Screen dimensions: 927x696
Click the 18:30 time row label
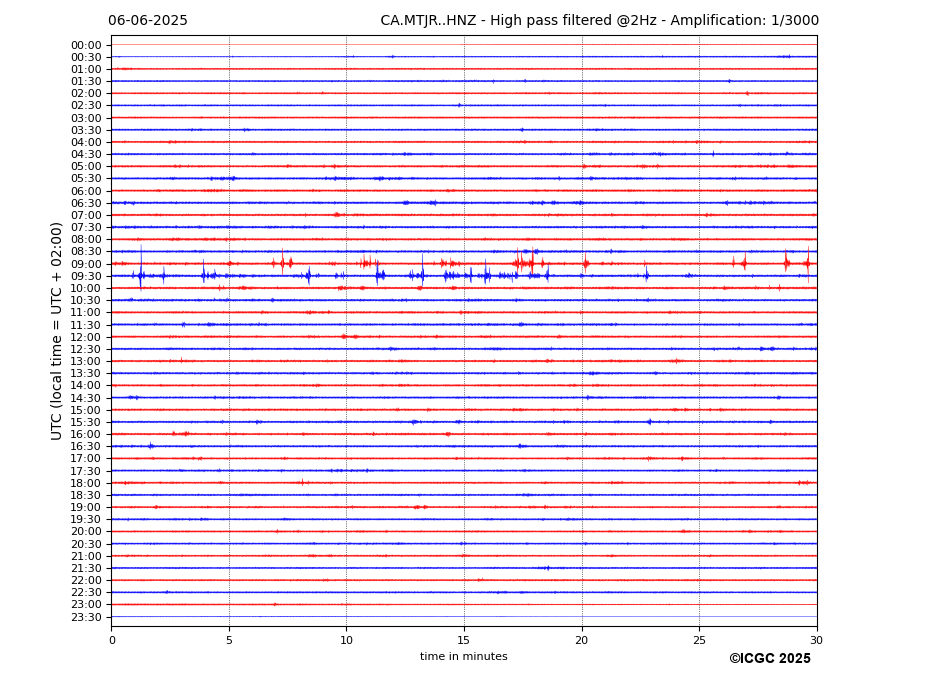tap(86, 496)
